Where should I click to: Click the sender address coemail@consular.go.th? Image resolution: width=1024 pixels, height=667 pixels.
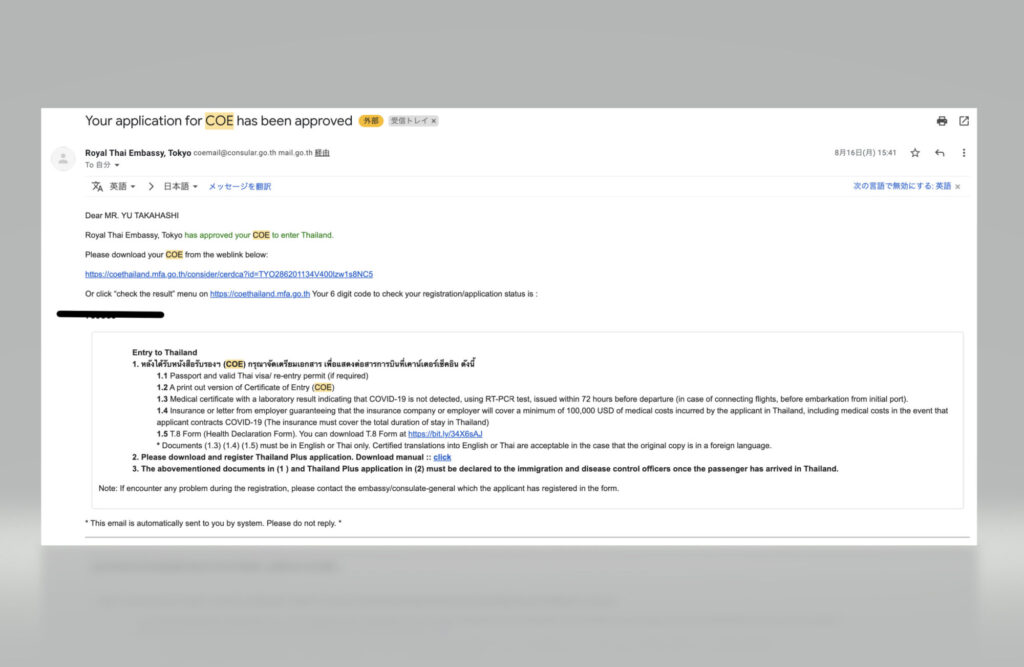click(x=234, y=153)
